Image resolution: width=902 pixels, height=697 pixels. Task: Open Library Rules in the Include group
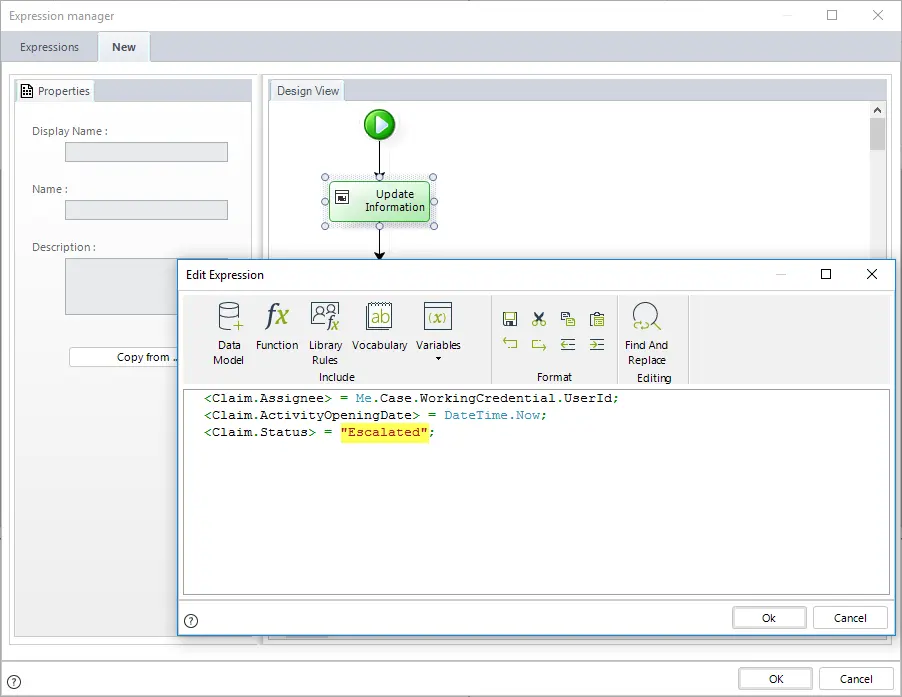tap(325, 334)
